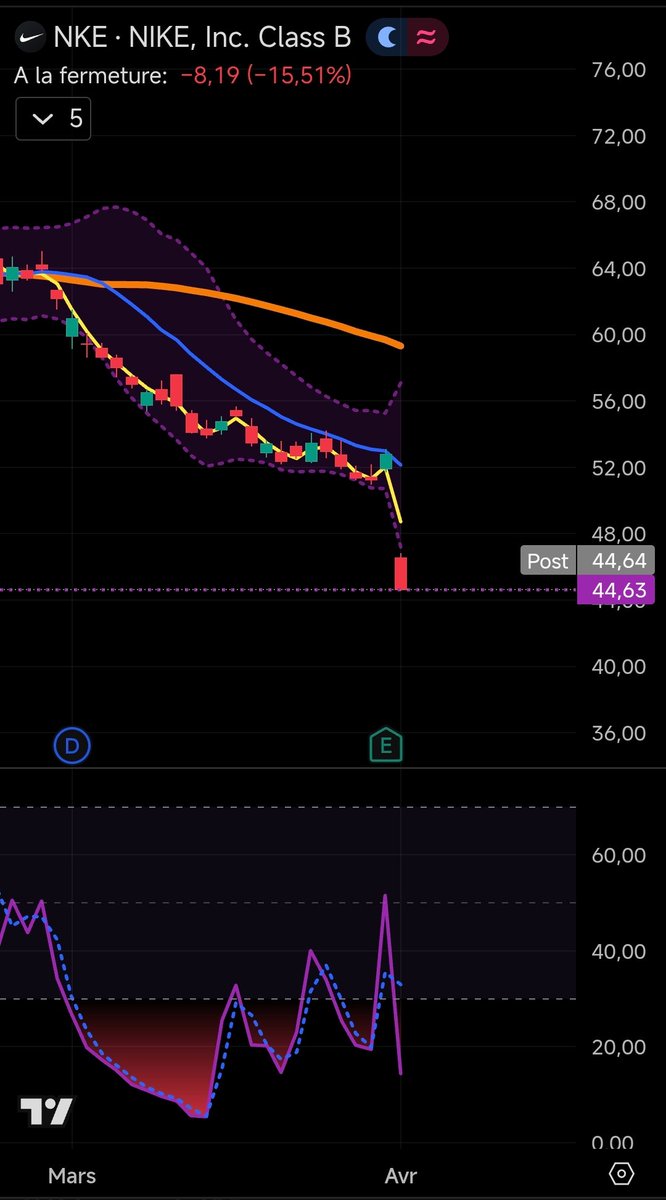The image size is (666, 1200).
Task: Tap the Avr label on the time axis
Action: (x=401, y=1174)
